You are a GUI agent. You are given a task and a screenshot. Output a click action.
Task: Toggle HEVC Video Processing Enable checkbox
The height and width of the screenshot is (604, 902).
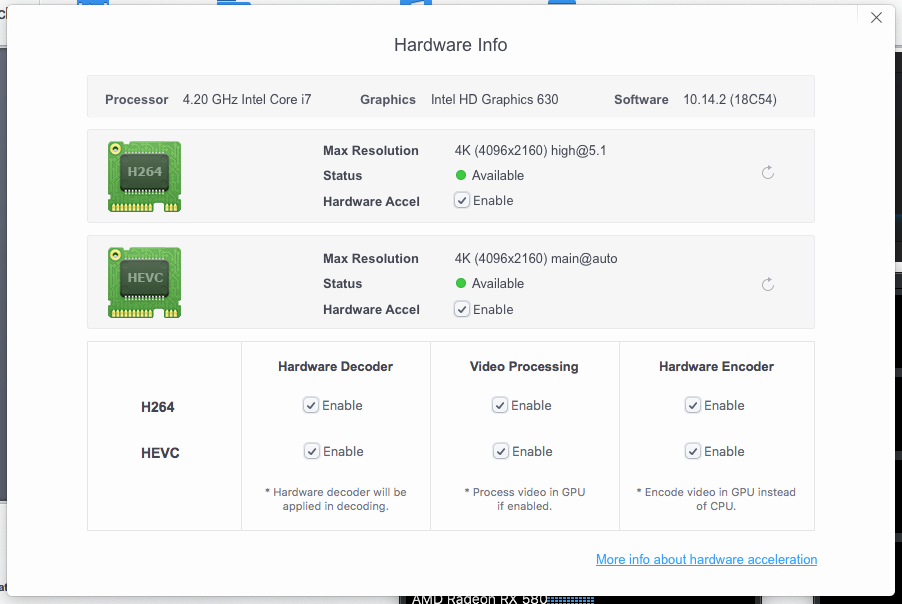(500, 451)
